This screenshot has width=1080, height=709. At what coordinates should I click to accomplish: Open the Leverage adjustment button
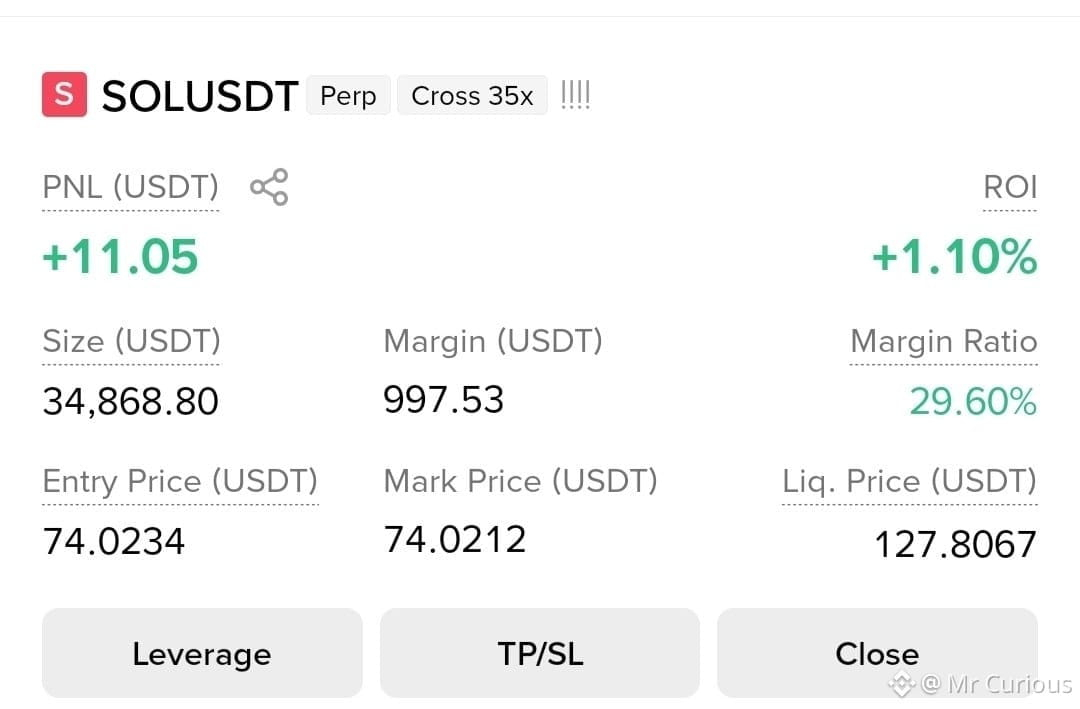pyautogui.click(x=202, y=653)
